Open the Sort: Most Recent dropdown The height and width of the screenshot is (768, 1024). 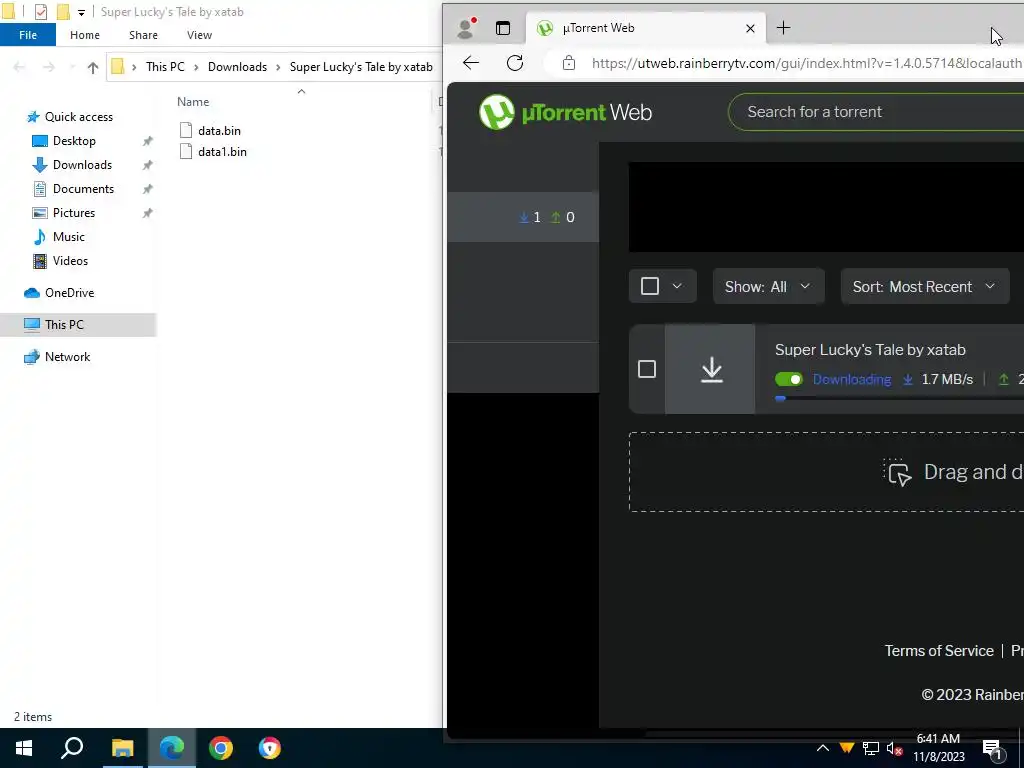coord(925,286)
